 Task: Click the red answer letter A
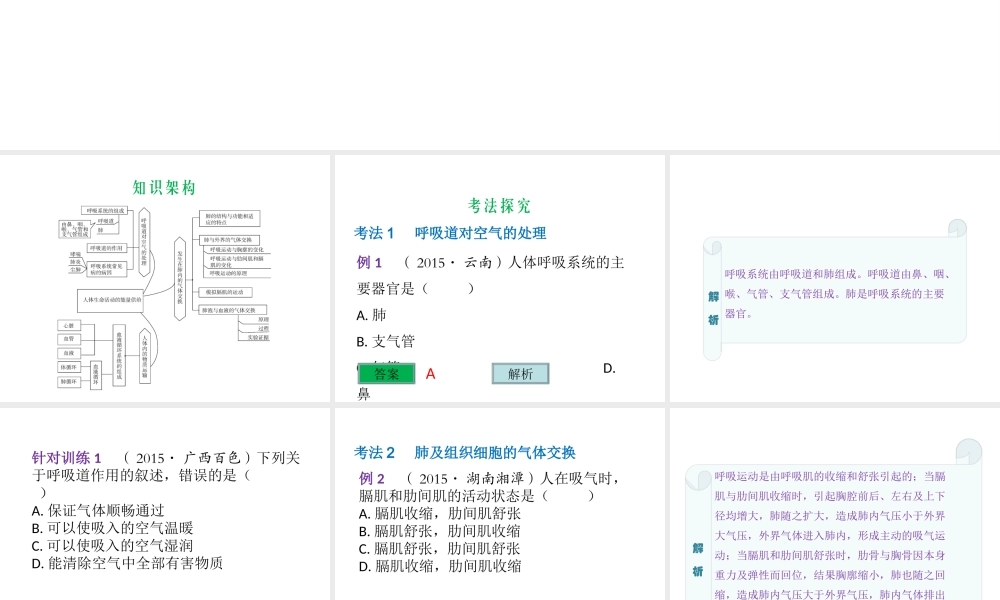tap(430, 374)
